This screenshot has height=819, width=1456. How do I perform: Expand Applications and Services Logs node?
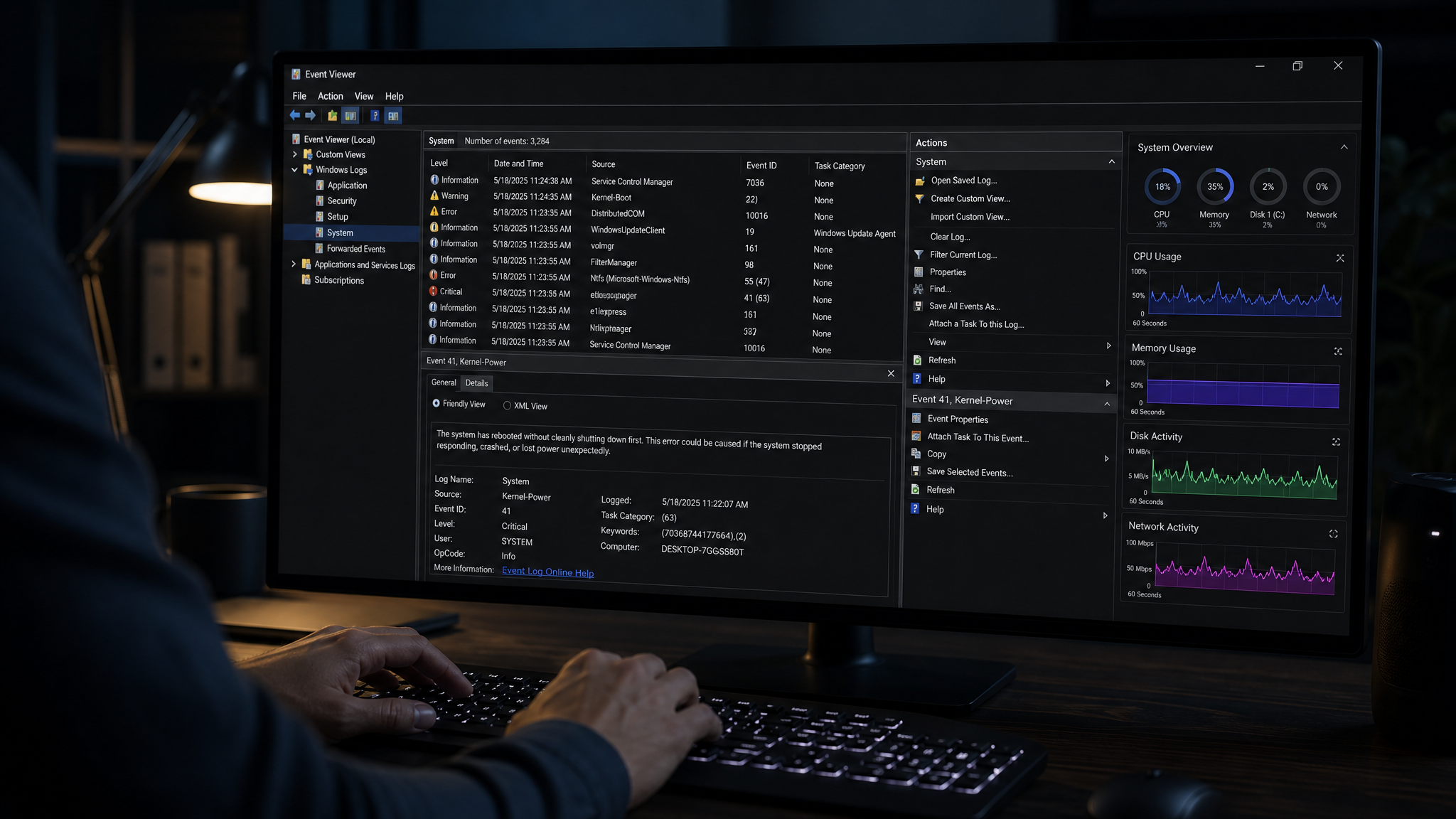point(294,264)
